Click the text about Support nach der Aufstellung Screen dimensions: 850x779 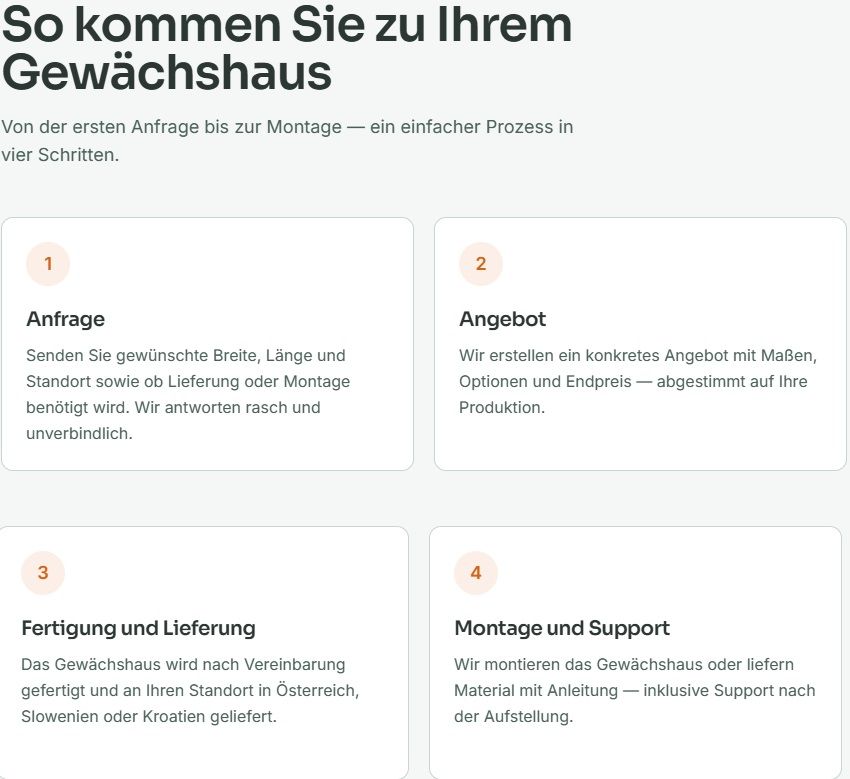pyautogui.click(x=635, y=703)
